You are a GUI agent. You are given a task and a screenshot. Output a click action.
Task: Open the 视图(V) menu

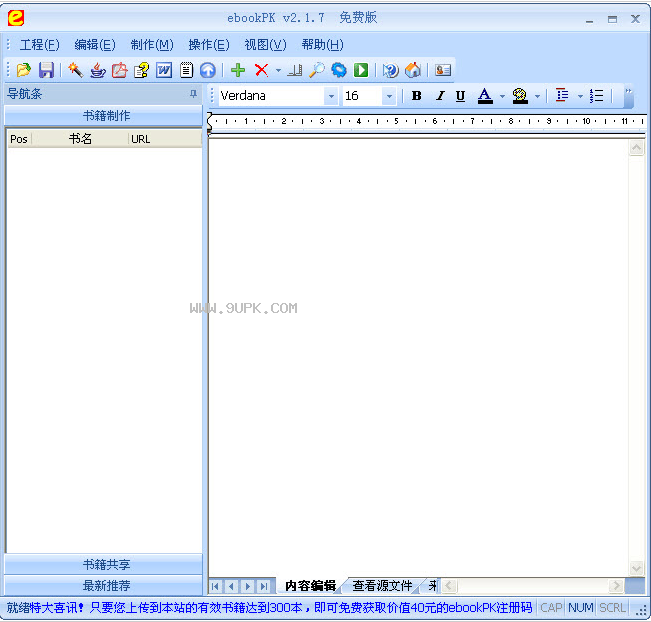pos(265,44)
